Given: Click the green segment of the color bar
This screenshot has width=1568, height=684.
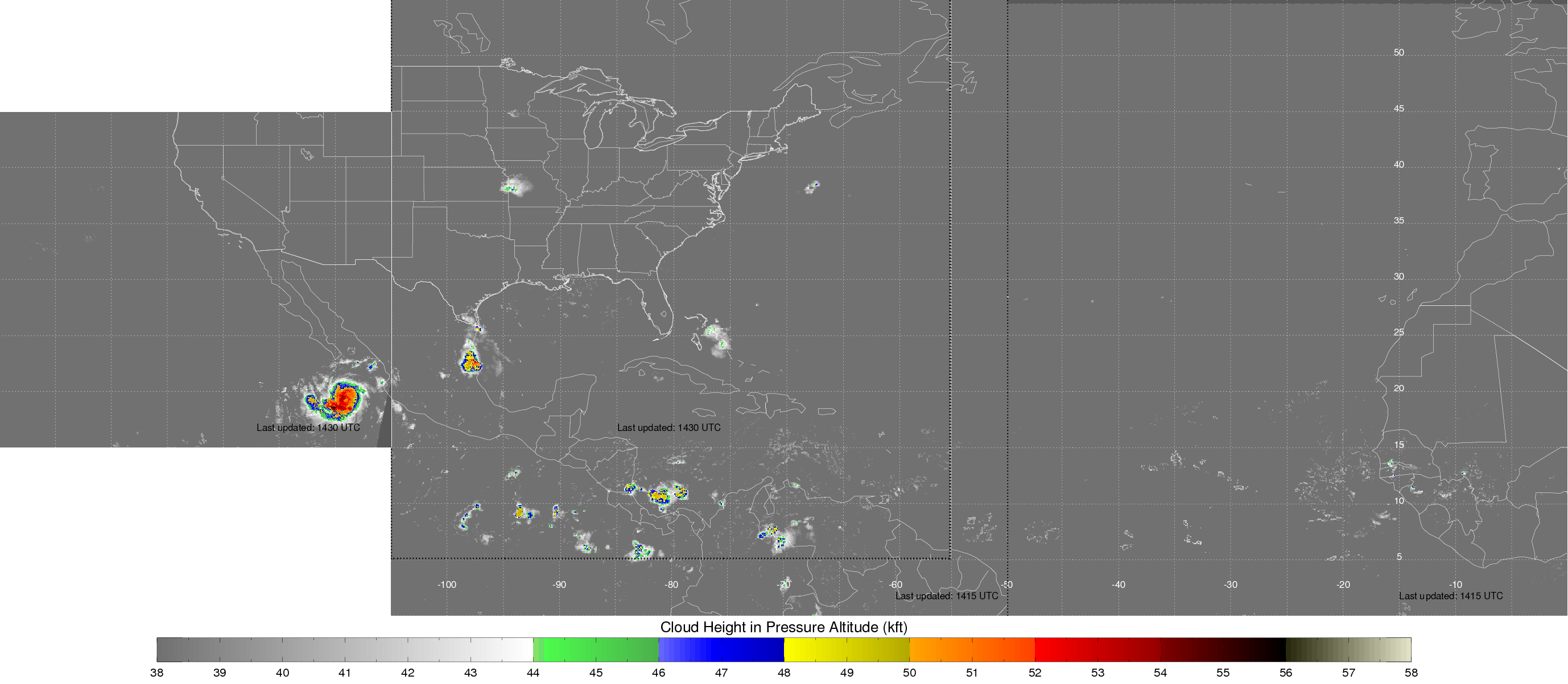Looking at the screenshot, I should 595,649.
